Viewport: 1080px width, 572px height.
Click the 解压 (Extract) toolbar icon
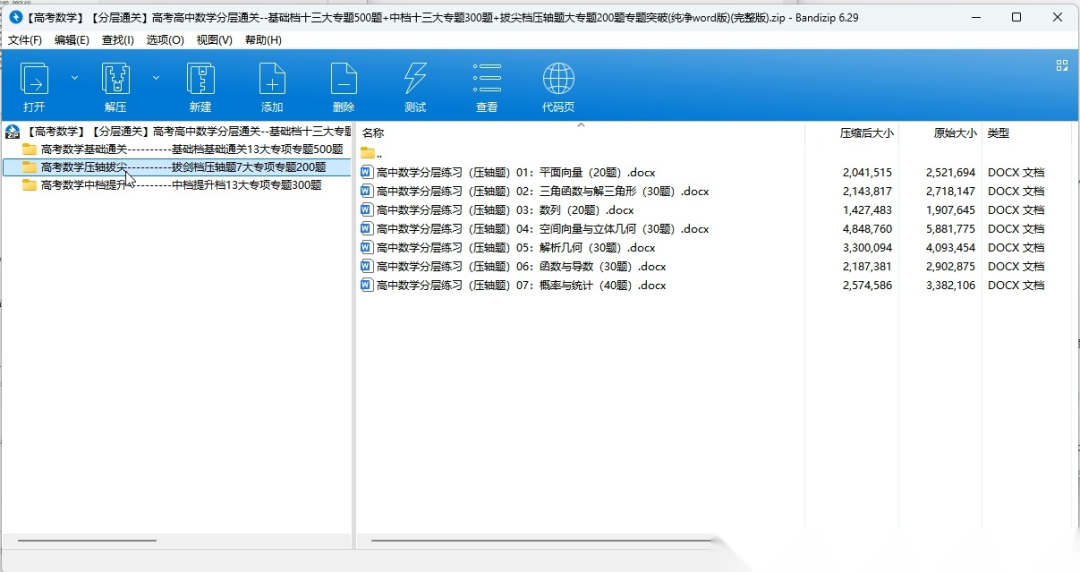click(116, 80)
